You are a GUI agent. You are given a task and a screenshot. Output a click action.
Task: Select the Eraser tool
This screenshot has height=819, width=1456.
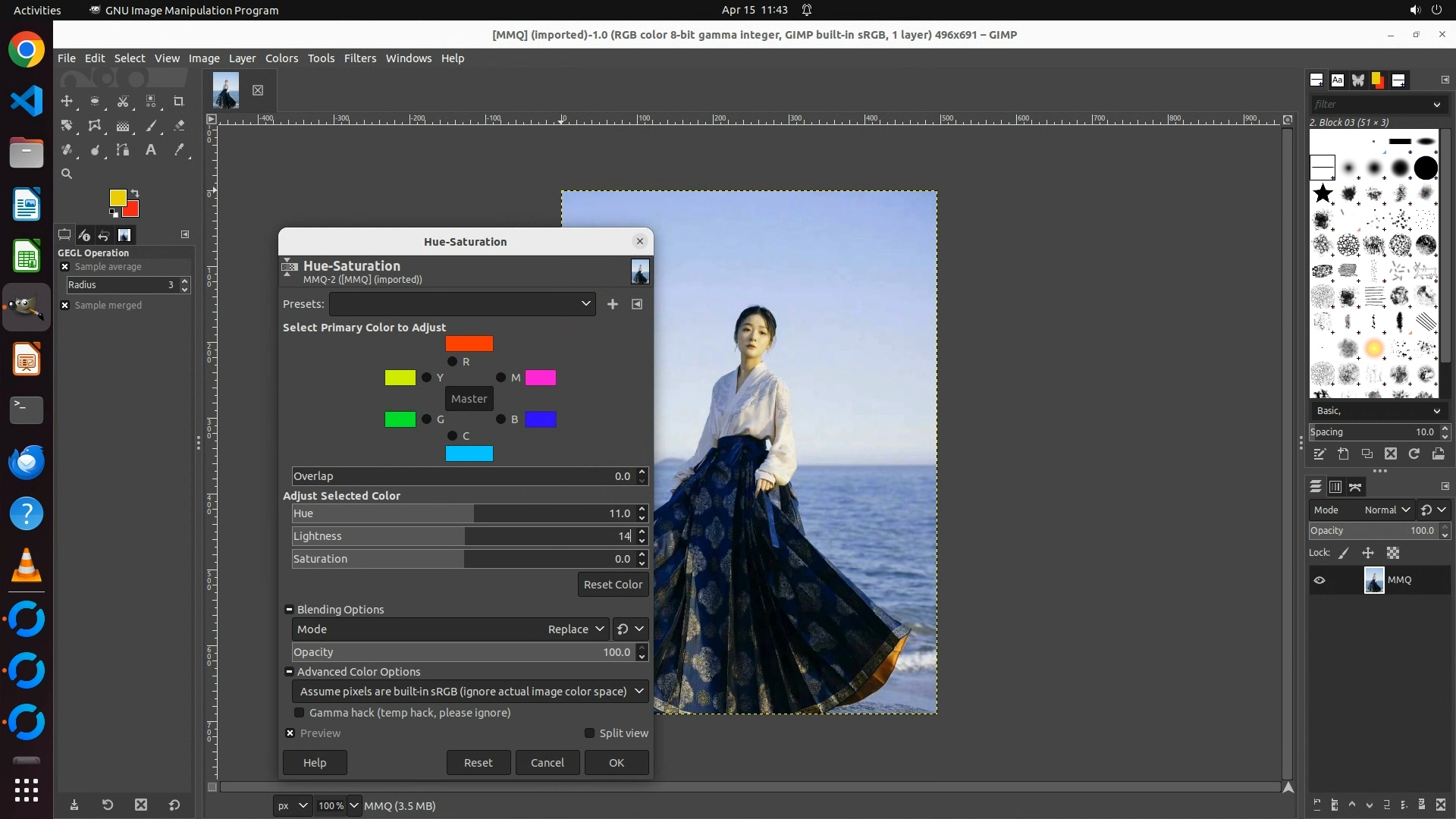point(179,126)
